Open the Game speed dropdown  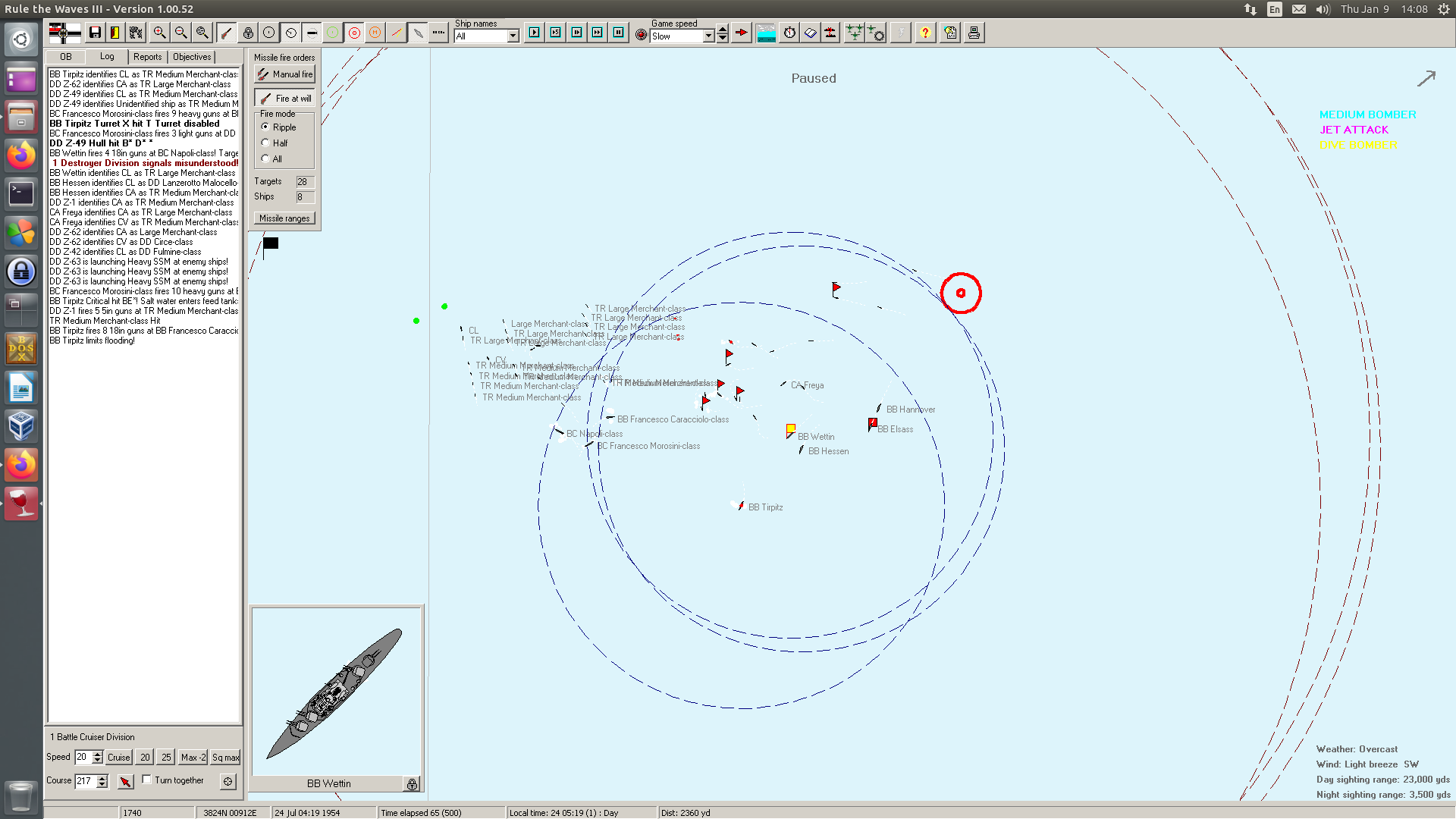pos(708,36)
